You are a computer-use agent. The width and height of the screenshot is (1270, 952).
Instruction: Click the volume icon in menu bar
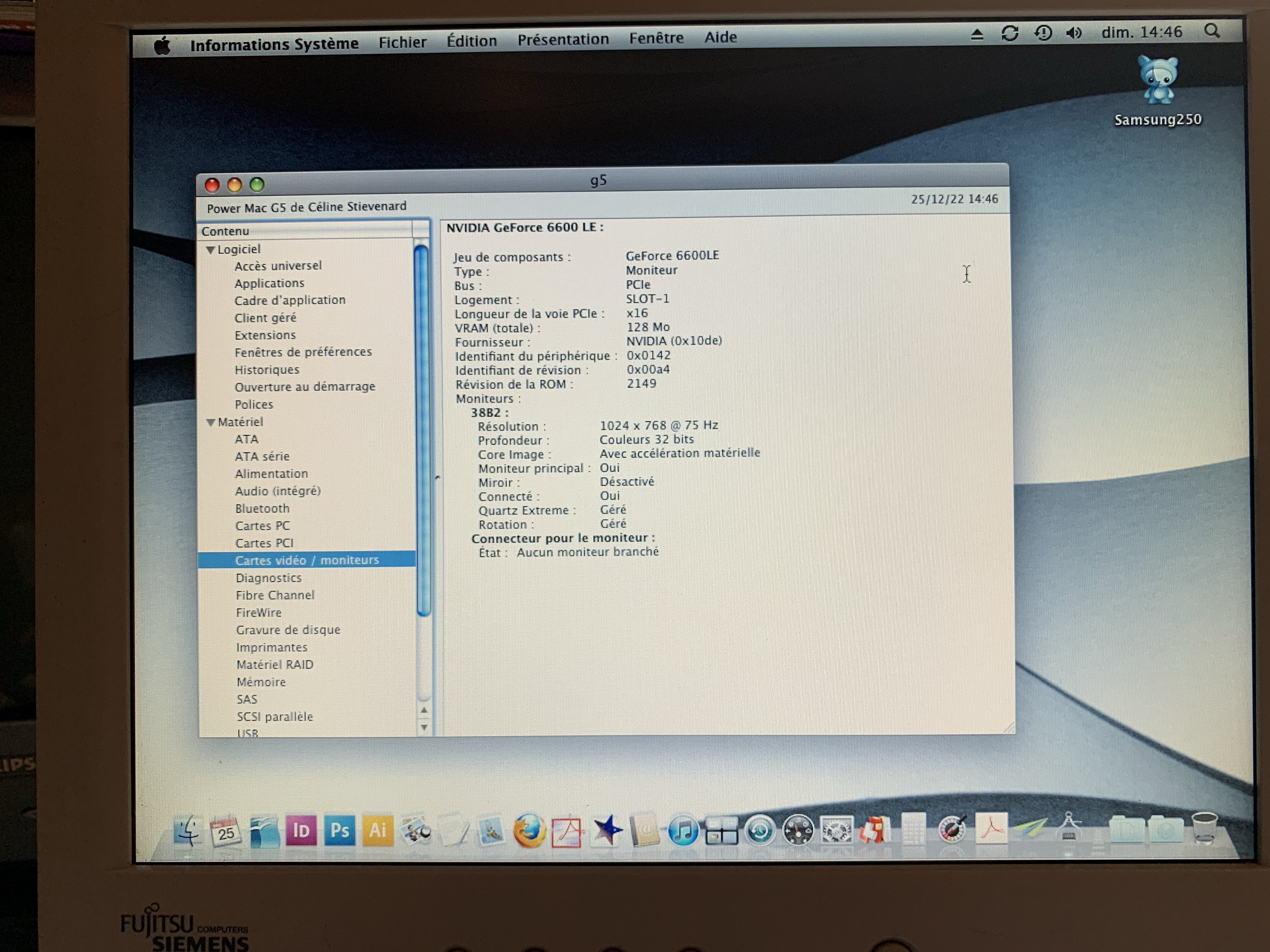1074,33
